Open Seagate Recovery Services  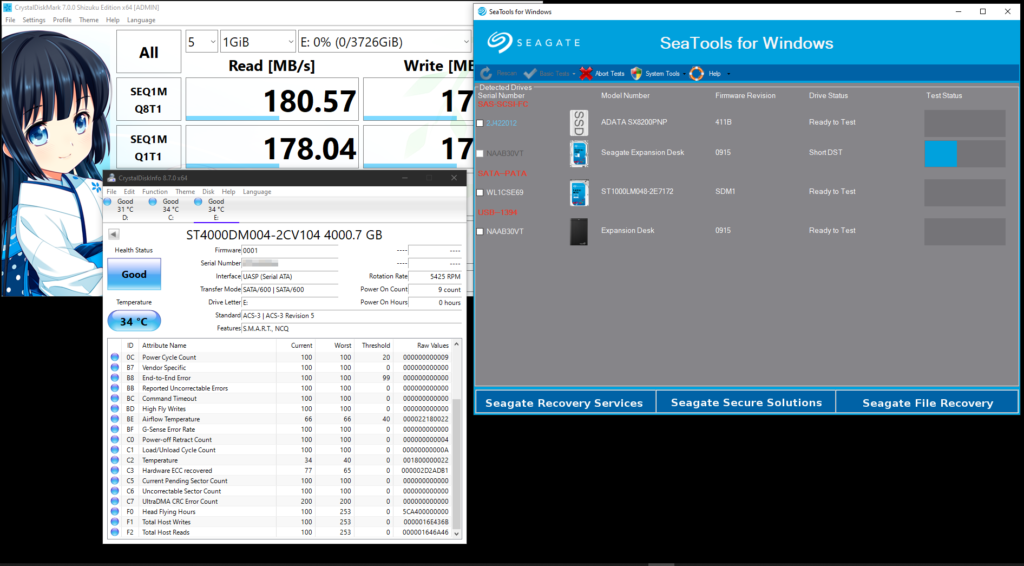tap(564, 403)
